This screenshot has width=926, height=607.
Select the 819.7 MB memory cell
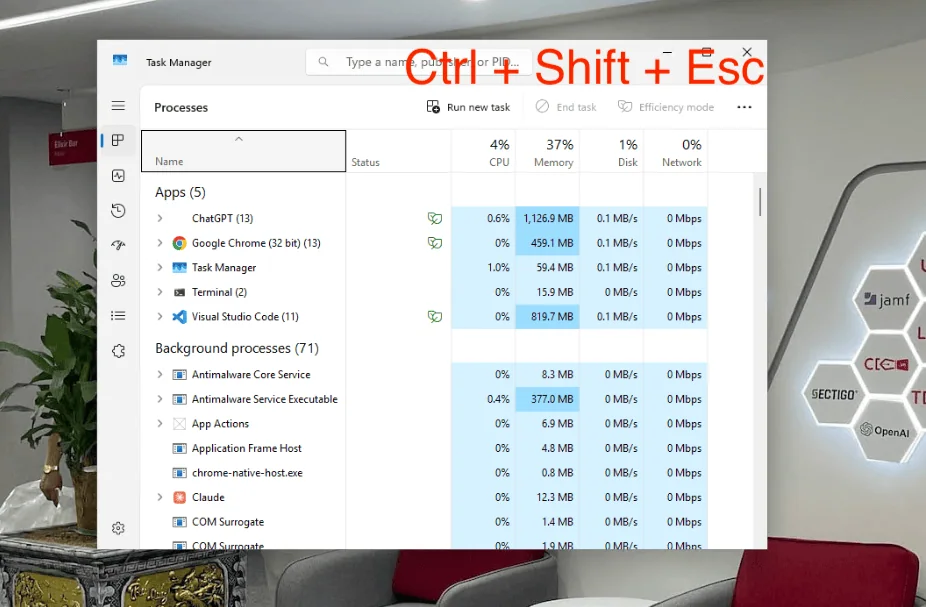[547, 316]
